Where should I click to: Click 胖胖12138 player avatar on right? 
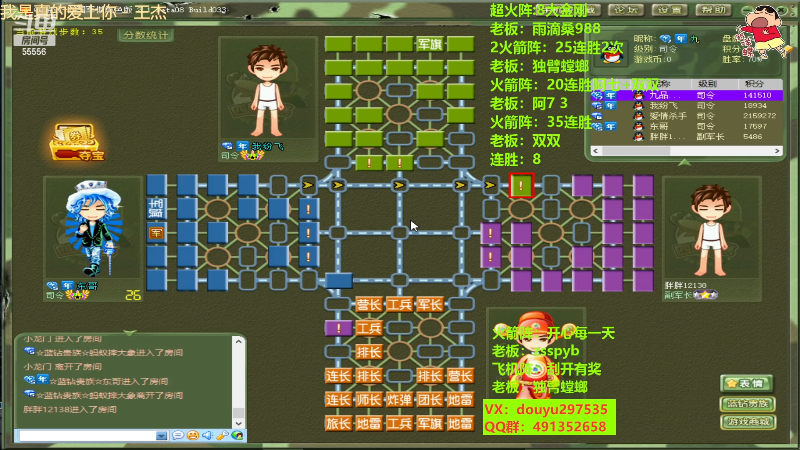pyautogui.click(x=711, y=230)
